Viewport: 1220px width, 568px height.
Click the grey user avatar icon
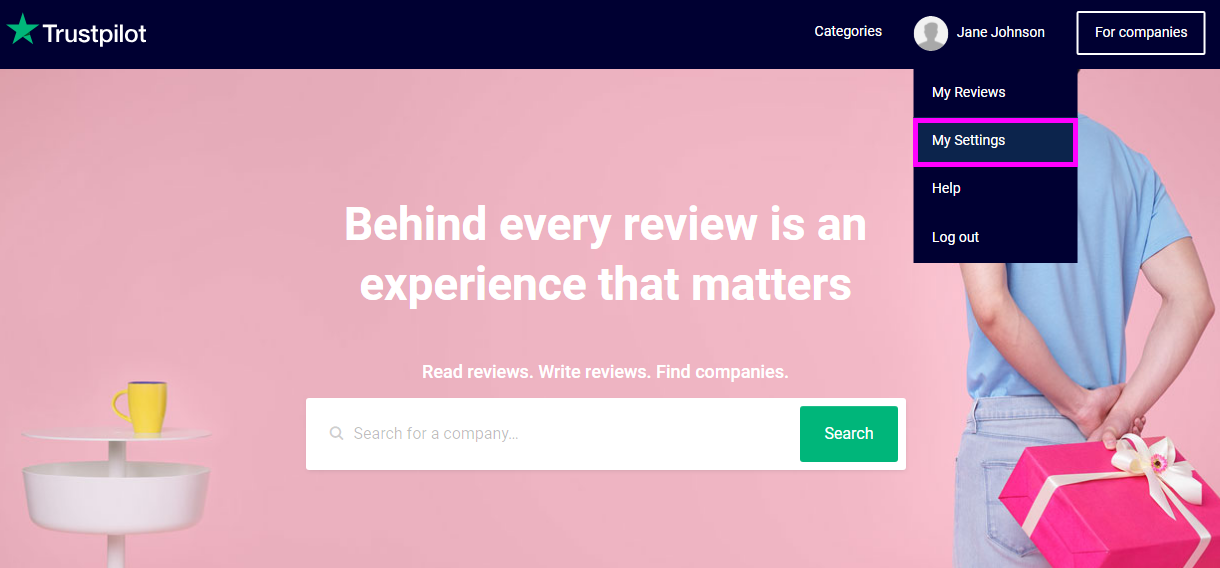pyautogui.click(x=931, y=33)
